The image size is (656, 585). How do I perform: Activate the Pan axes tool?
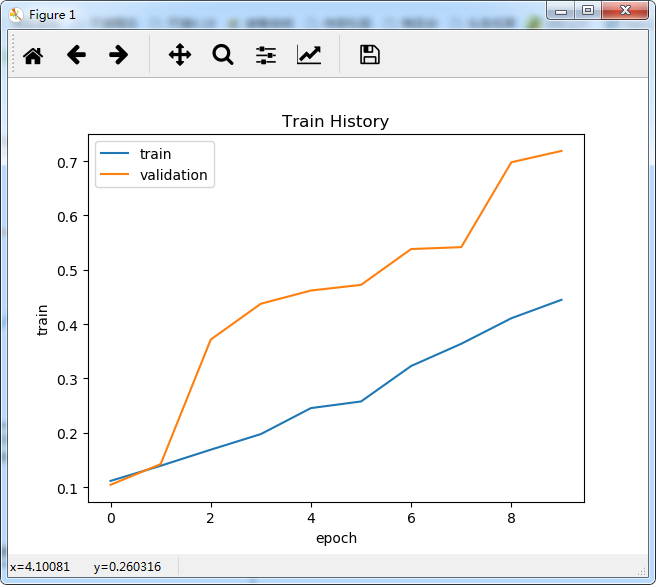(180, 55)
